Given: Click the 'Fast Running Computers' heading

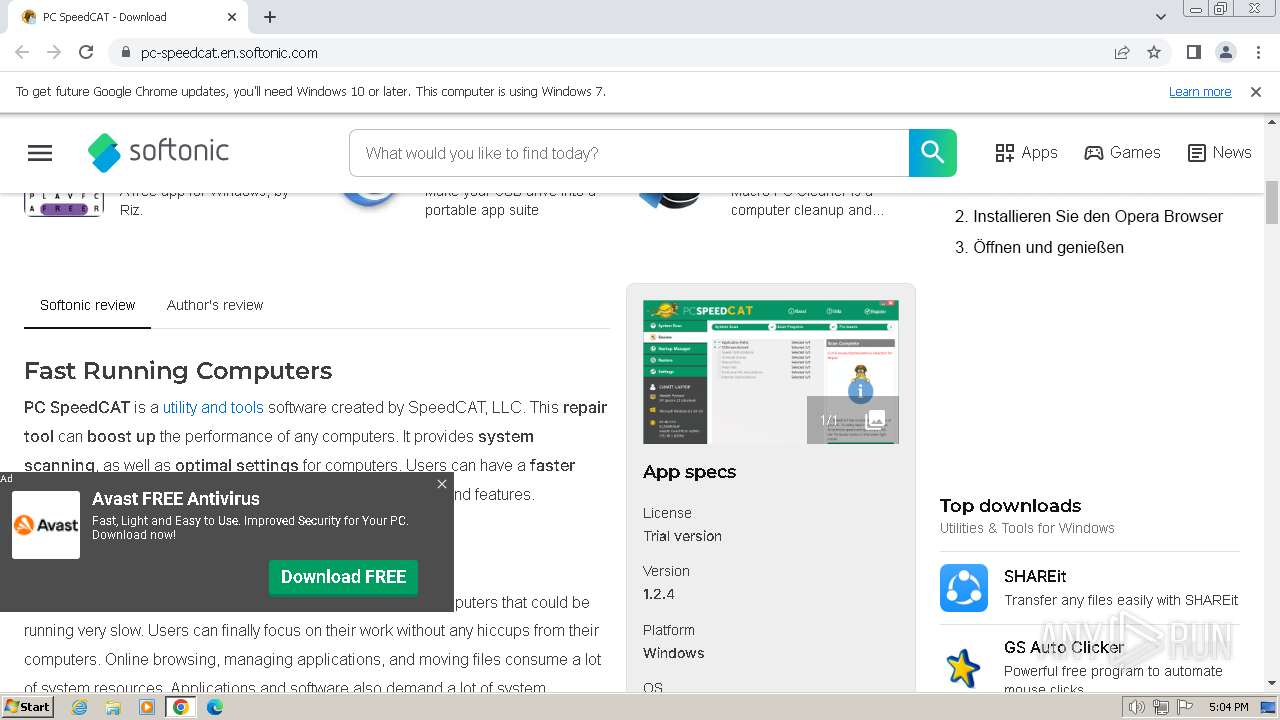Looking at the screenshot, I should [x=178, y=371].
